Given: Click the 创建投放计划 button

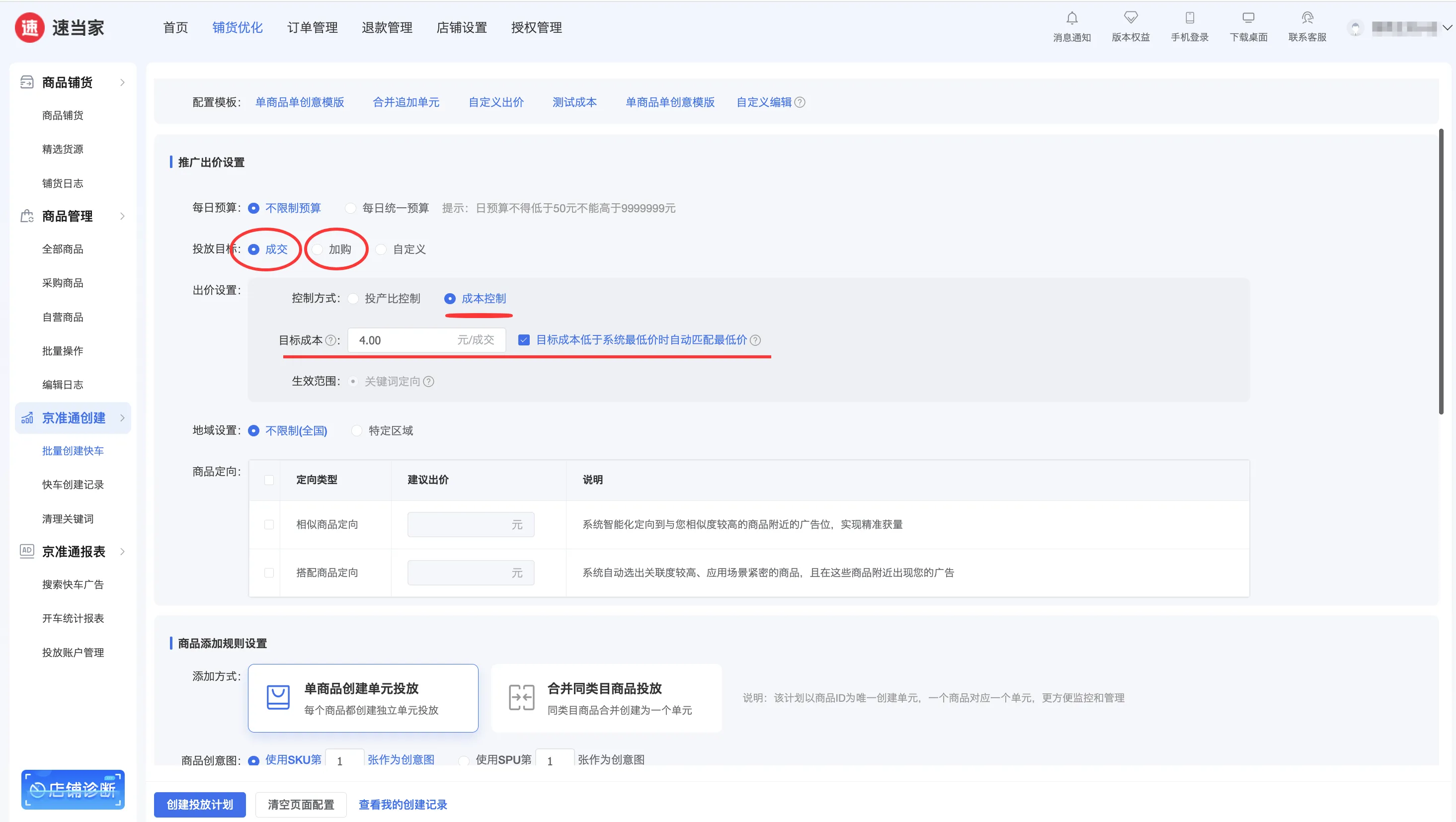Looking at the screenshot, I should coord(200,805).
